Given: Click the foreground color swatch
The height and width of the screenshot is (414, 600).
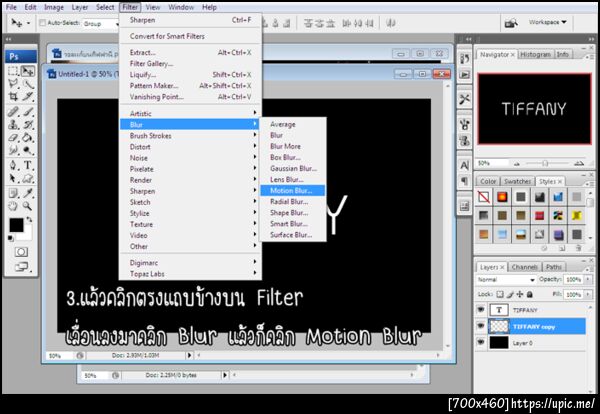Looking at the screenshot, I should [16, 225].
